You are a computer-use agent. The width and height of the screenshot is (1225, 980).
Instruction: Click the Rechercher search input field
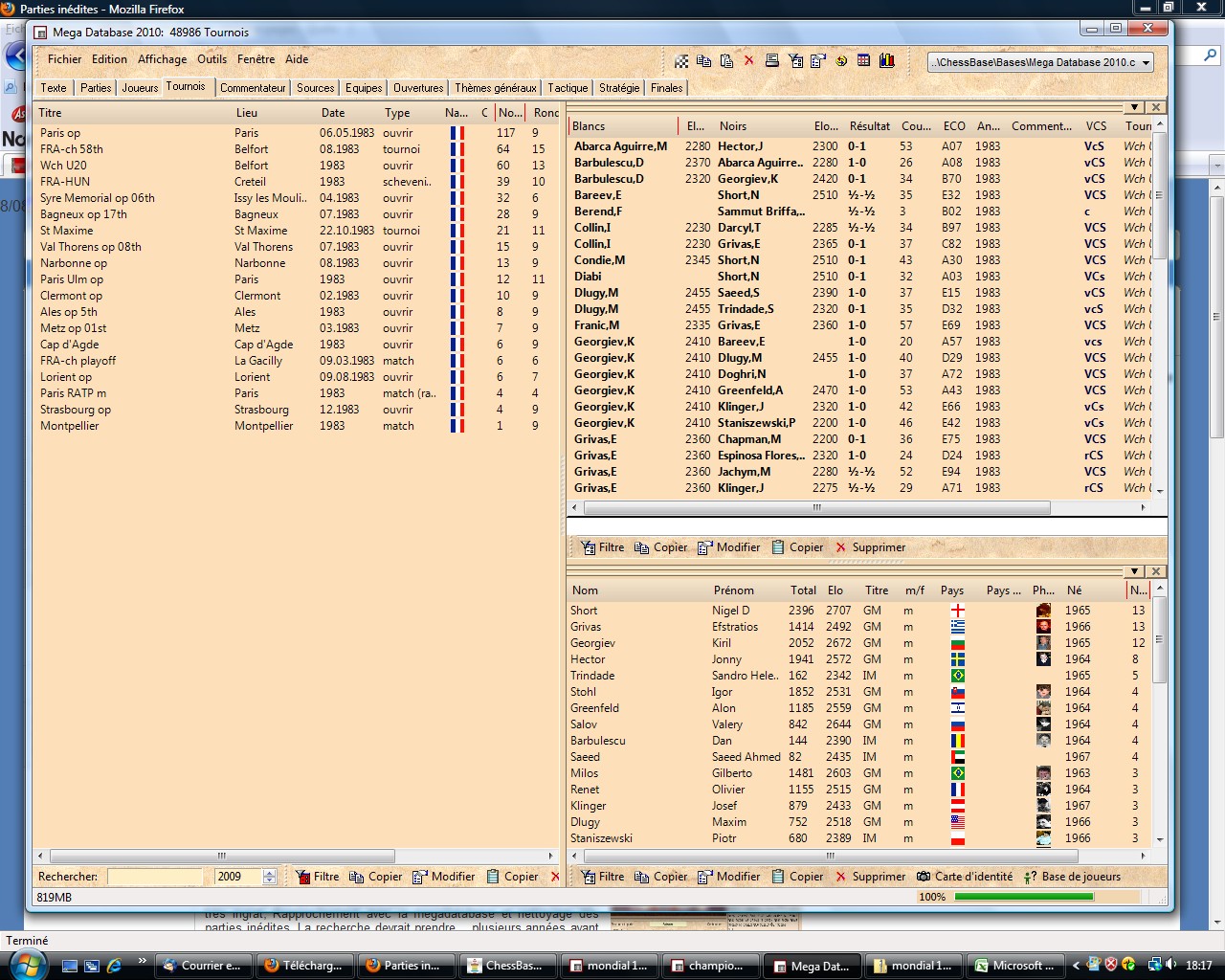pyautogui.click(x=155, y=877)
